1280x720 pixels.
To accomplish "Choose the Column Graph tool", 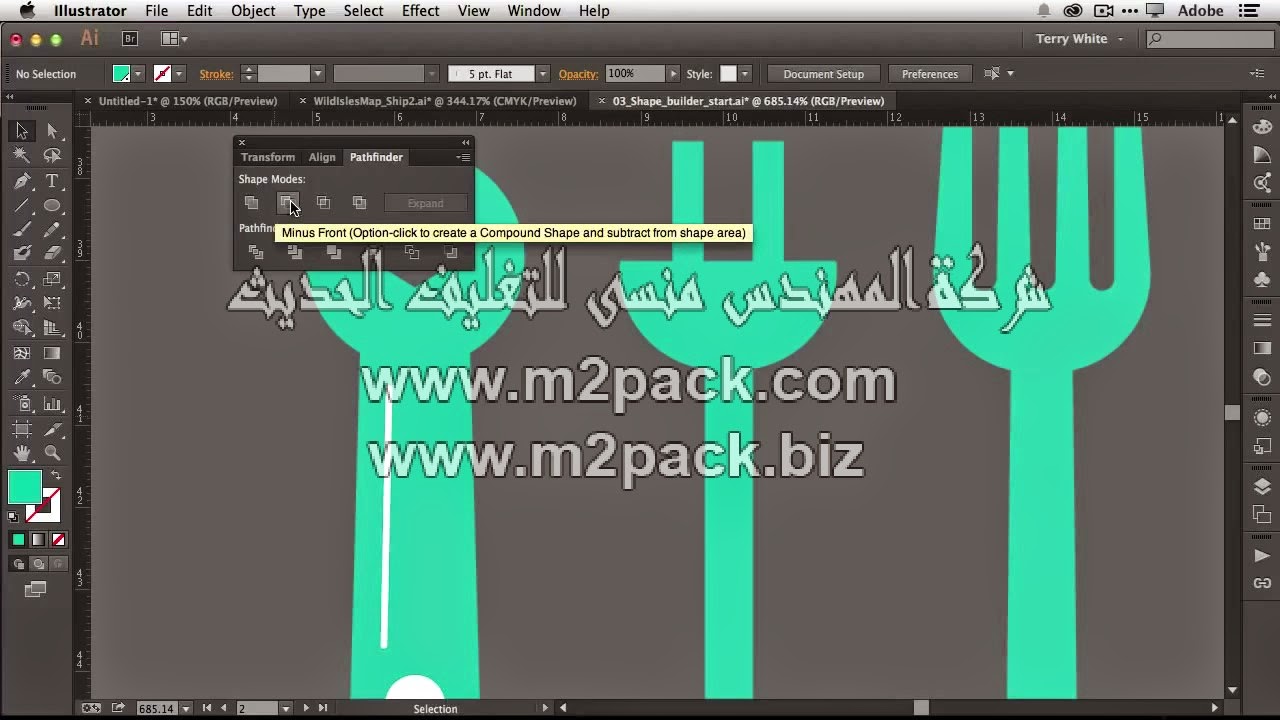I will [x=52, y=404].
